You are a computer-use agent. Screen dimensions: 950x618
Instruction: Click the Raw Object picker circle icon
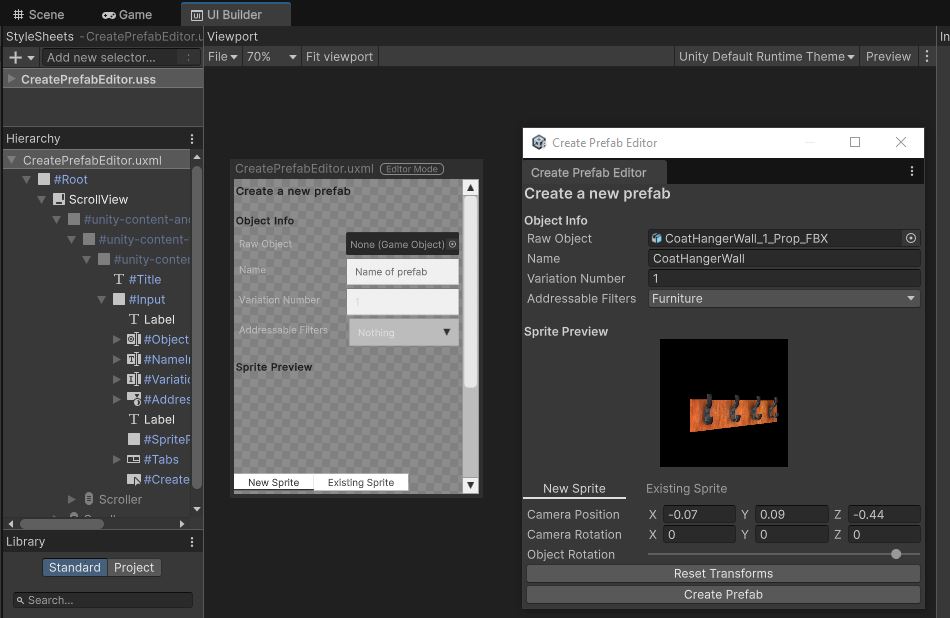[x=910, y=238]
